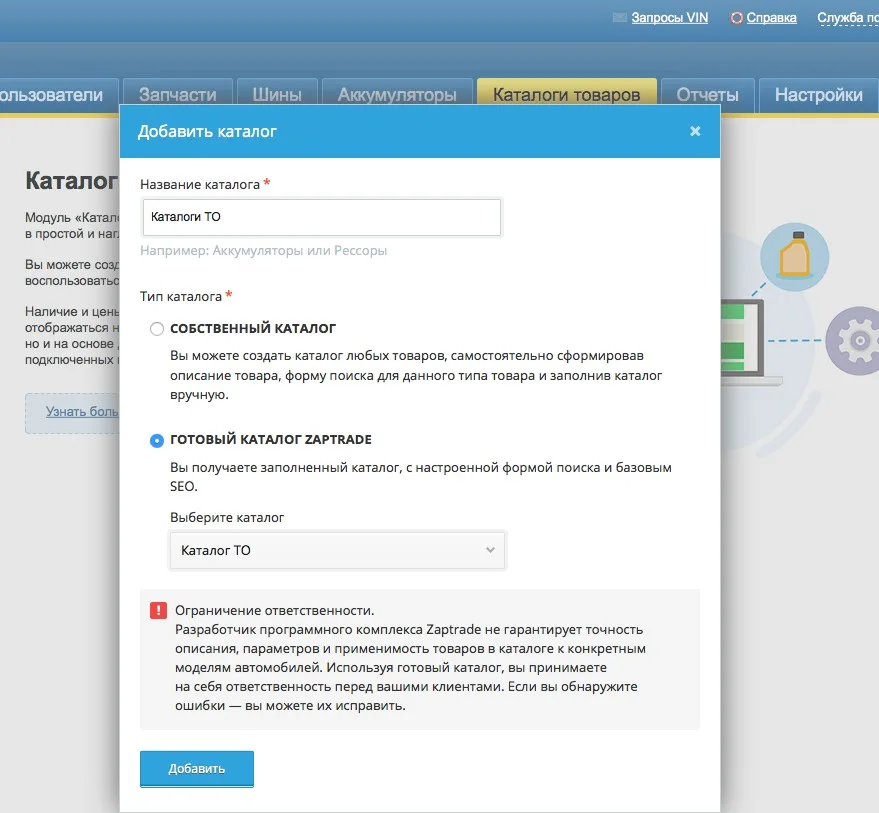Click the oil canister illustration icon

click(x=794, y=255)
